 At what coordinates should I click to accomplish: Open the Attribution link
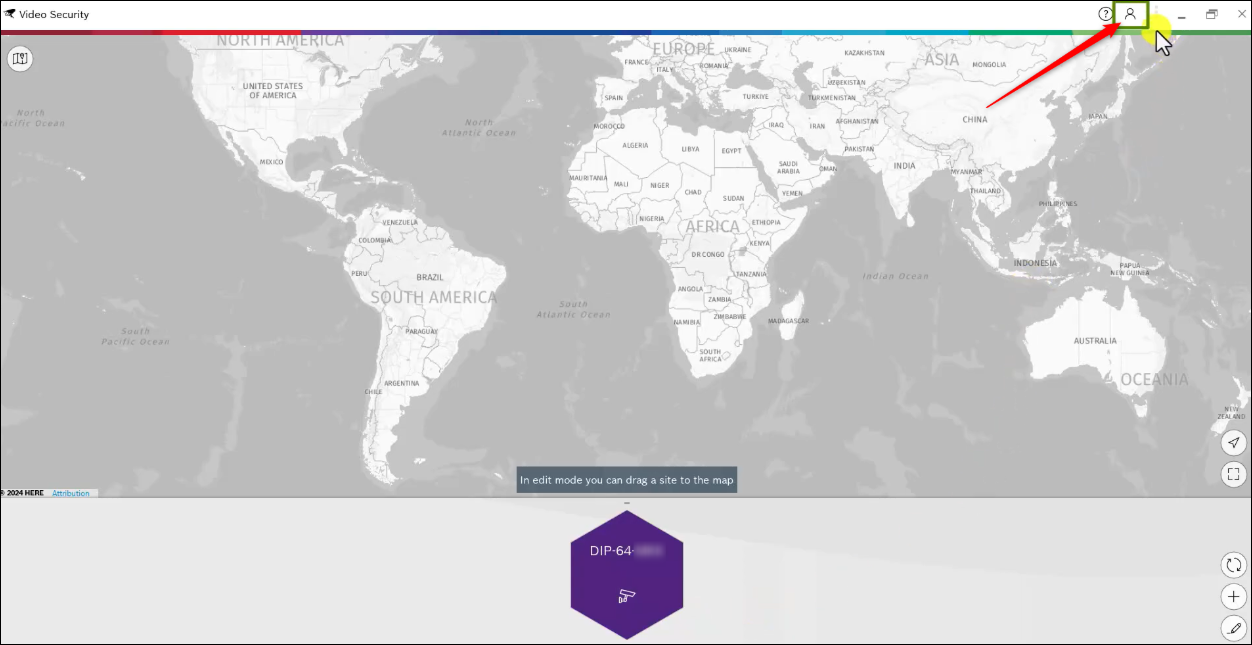point(70,493)
